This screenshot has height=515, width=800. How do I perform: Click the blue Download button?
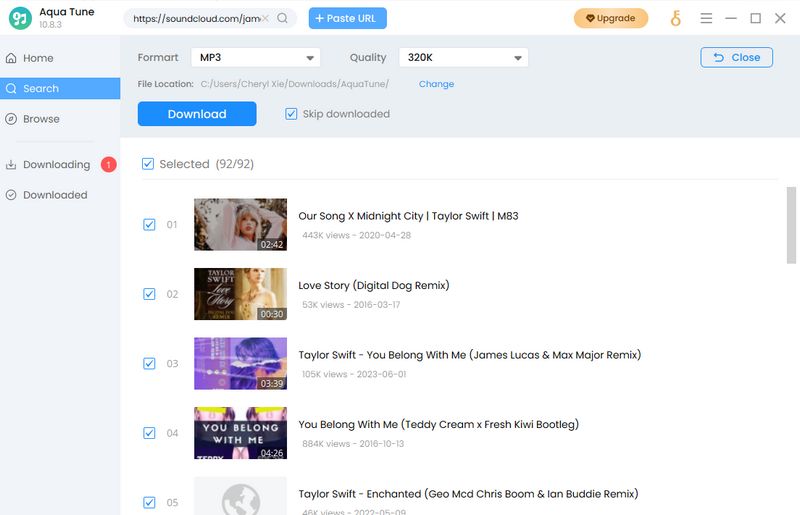197,114
